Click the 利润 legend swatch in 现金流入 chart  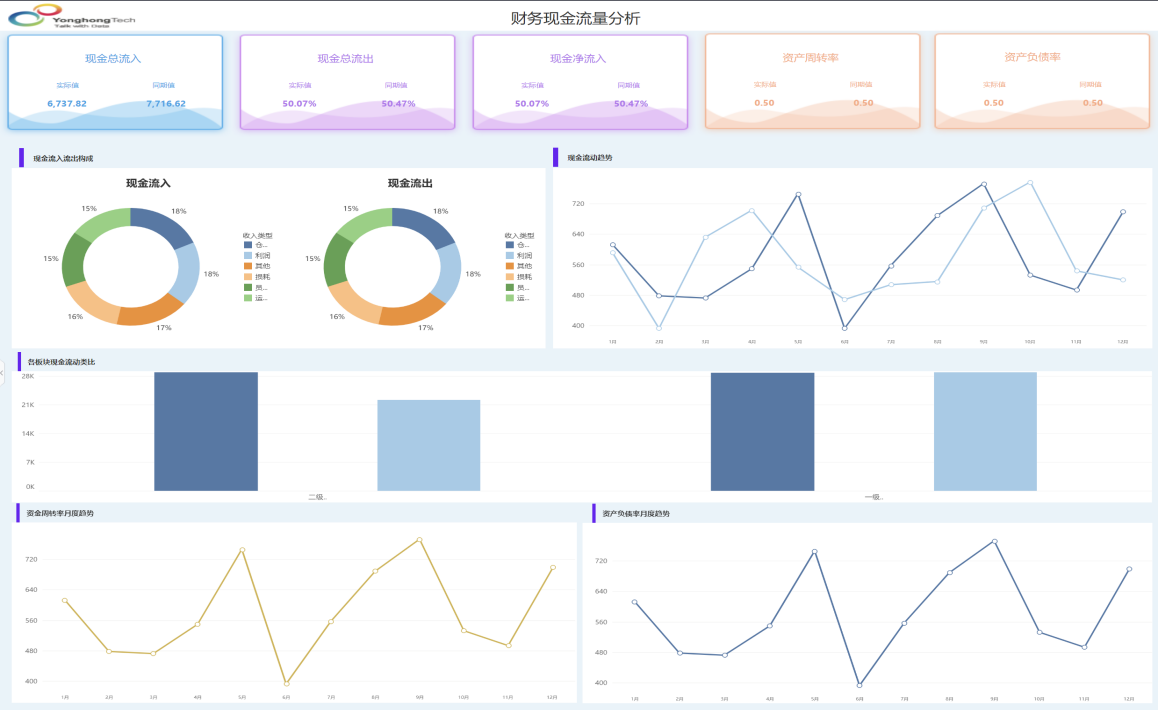point(248,255)
